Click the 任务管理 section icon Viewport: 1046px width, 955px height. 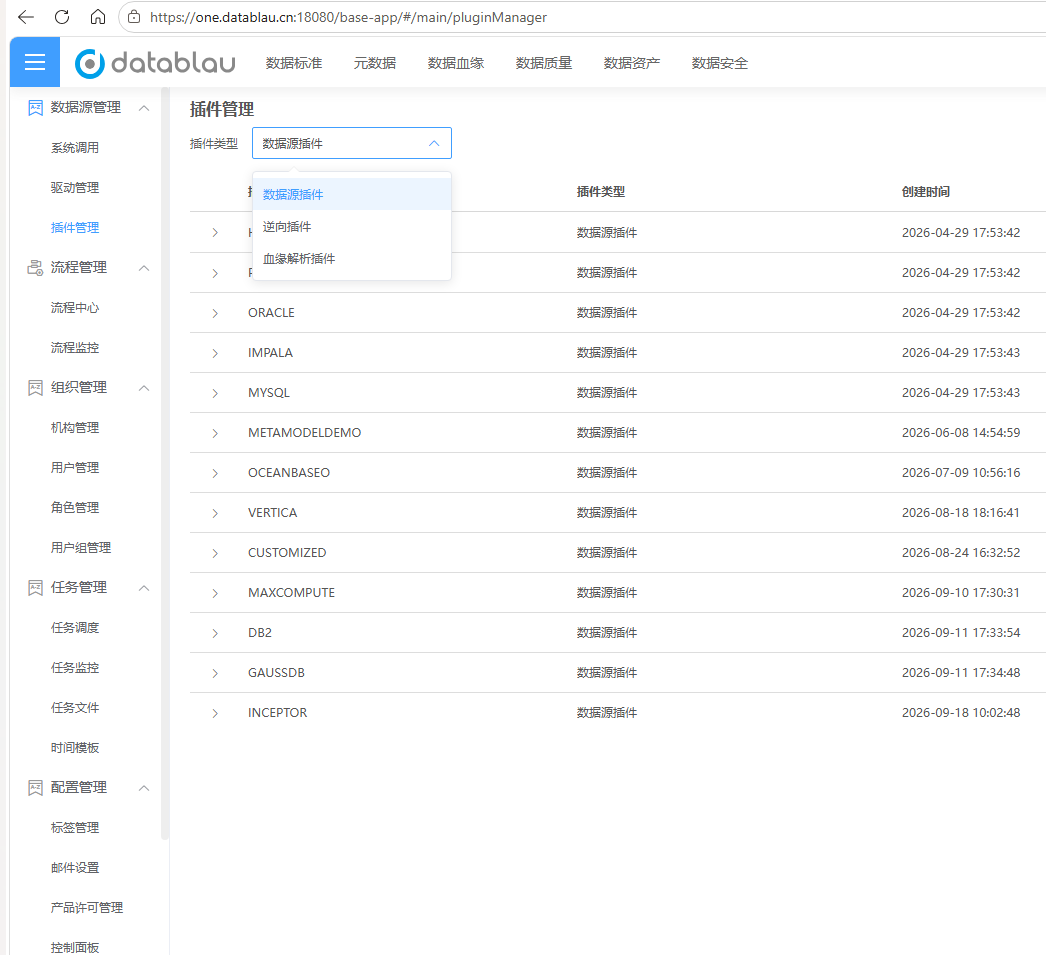coord(35,588)
